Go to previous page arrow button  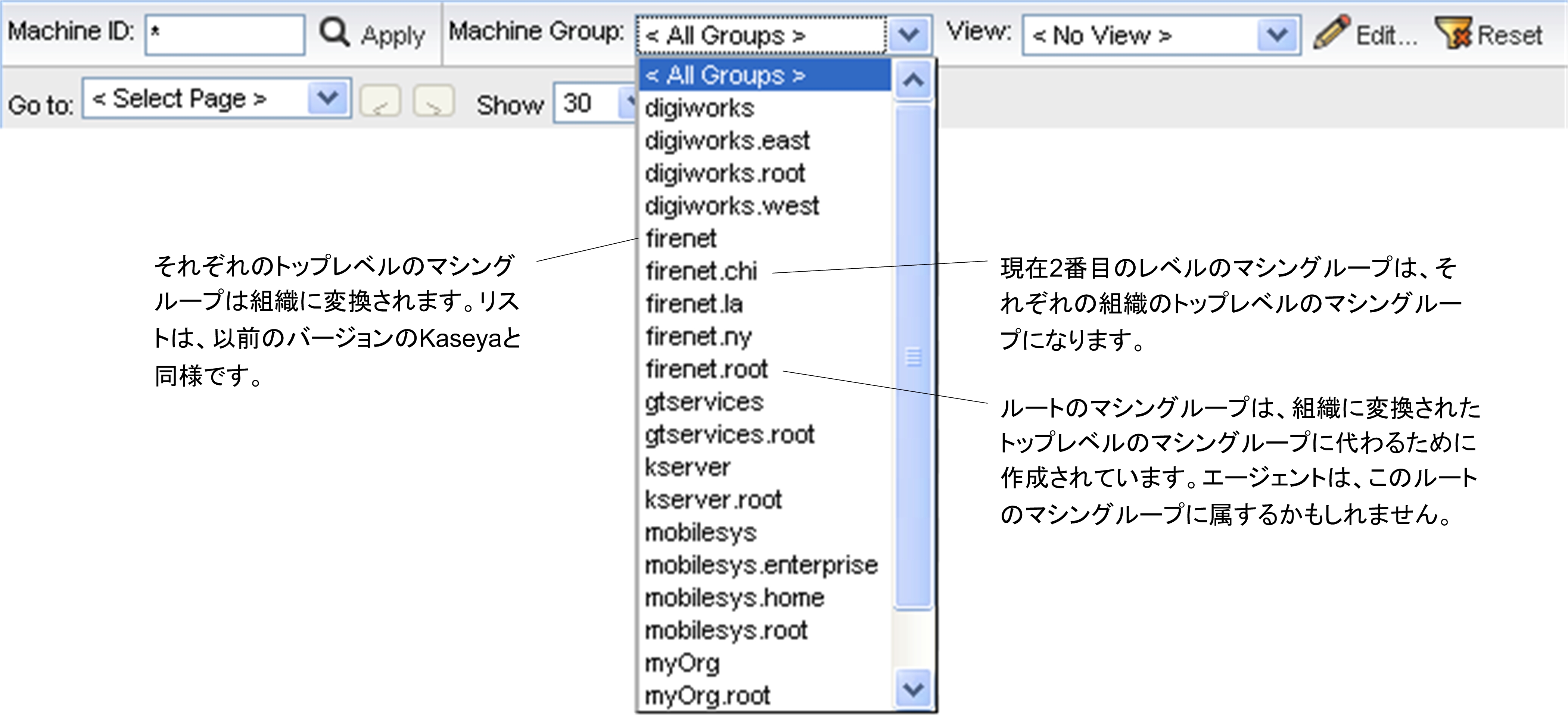[x=380, y=100]
